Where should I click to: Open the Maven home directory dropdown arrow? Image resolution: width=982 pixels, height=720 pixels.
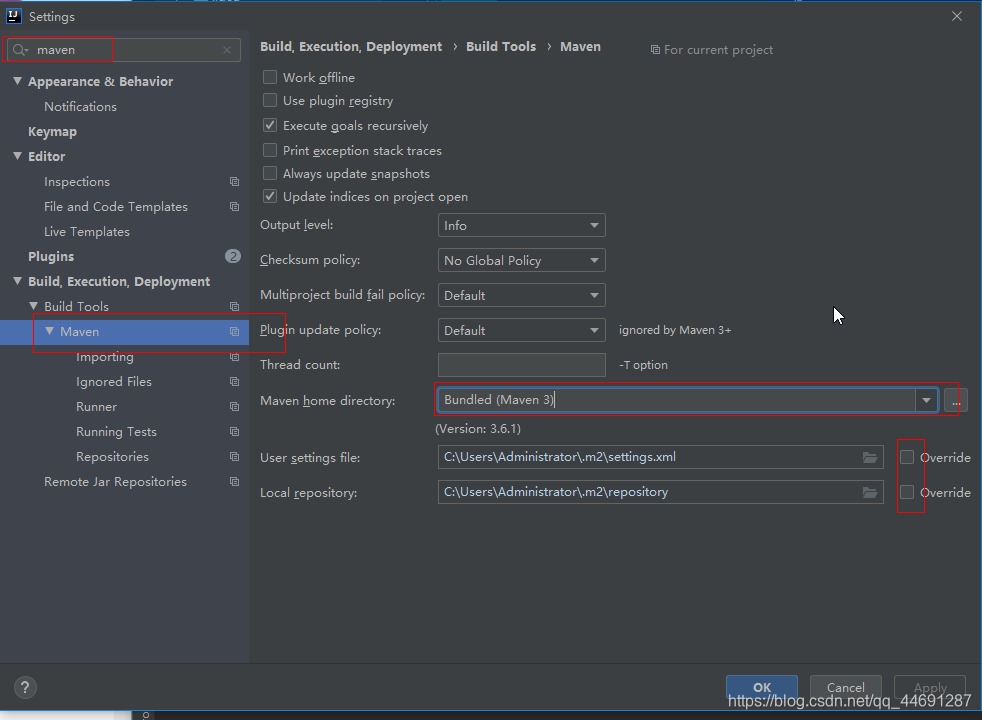(926, 400)
